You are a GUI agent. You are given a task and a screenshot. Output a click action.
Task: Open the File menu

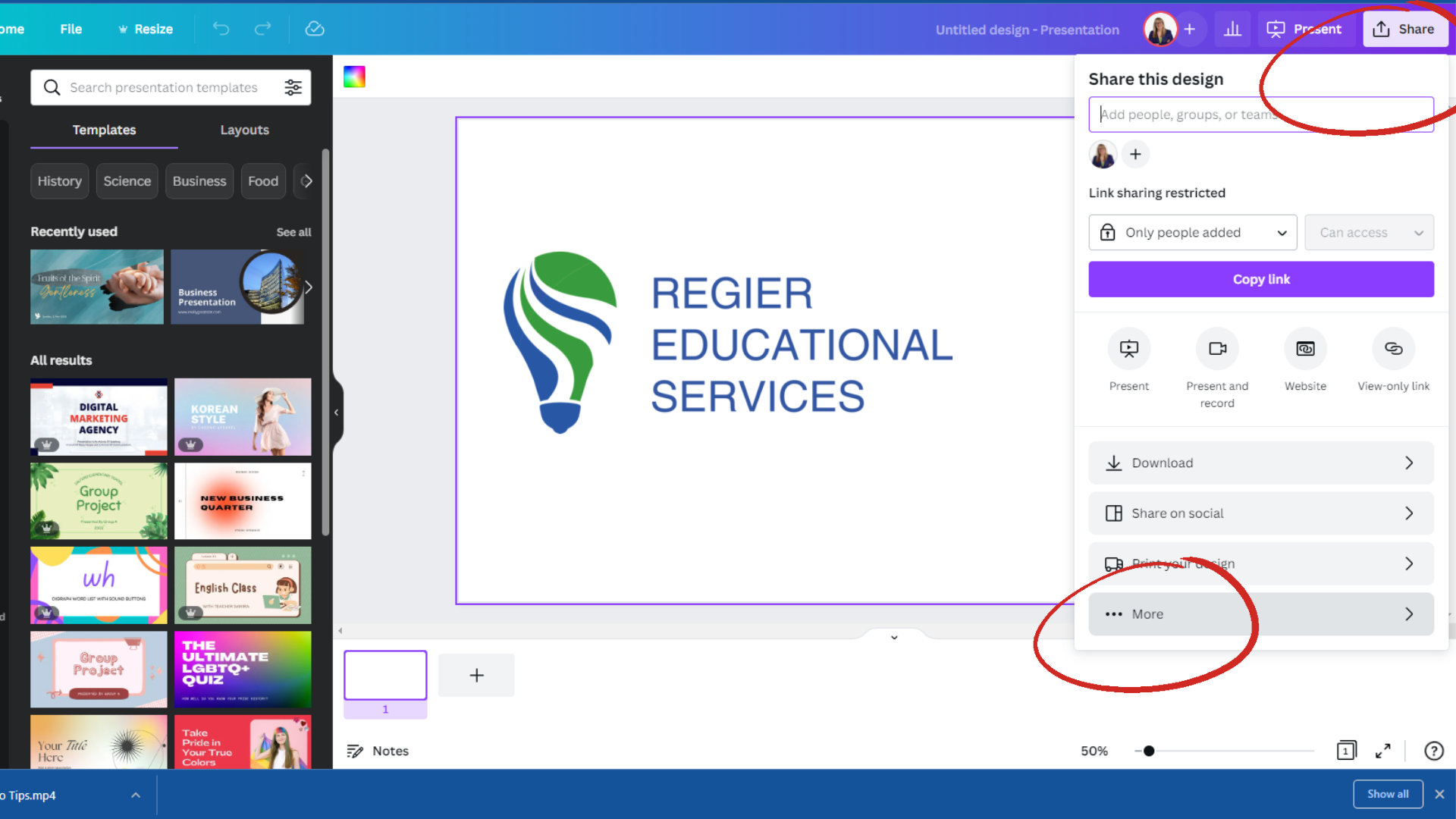(71, 29)
